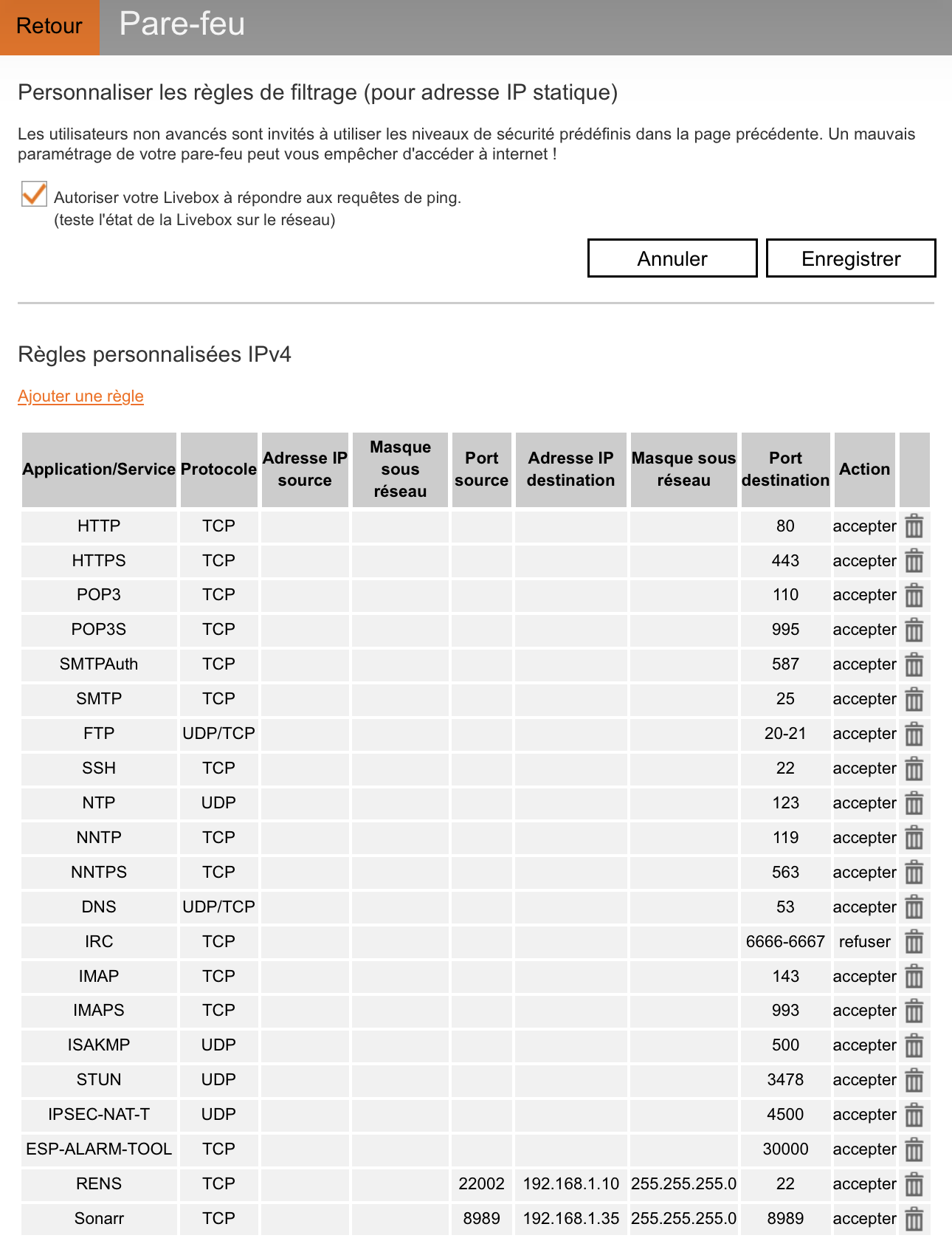The image size is (952, 1255).
Task: Delete the Sonarr rule
Action: point(914,1219)
